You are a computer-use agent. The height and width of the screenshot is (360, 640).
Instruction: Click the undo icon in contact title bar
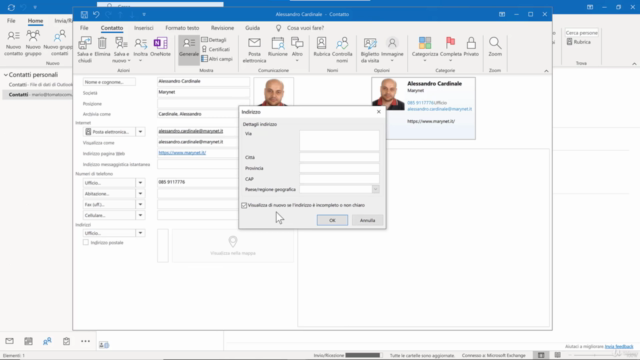[96, 15]
